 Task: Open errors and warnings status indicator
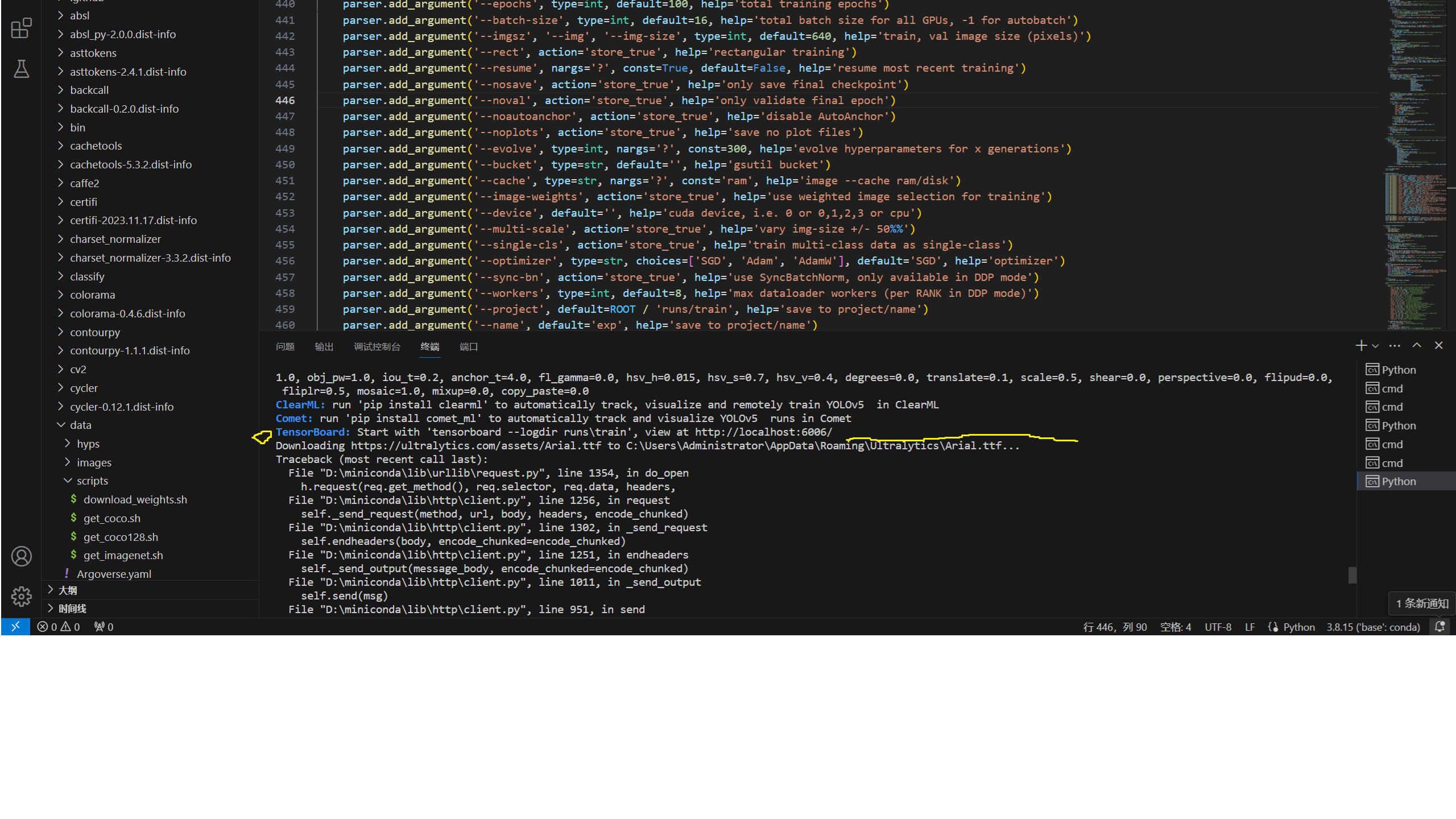click(59, 627)
